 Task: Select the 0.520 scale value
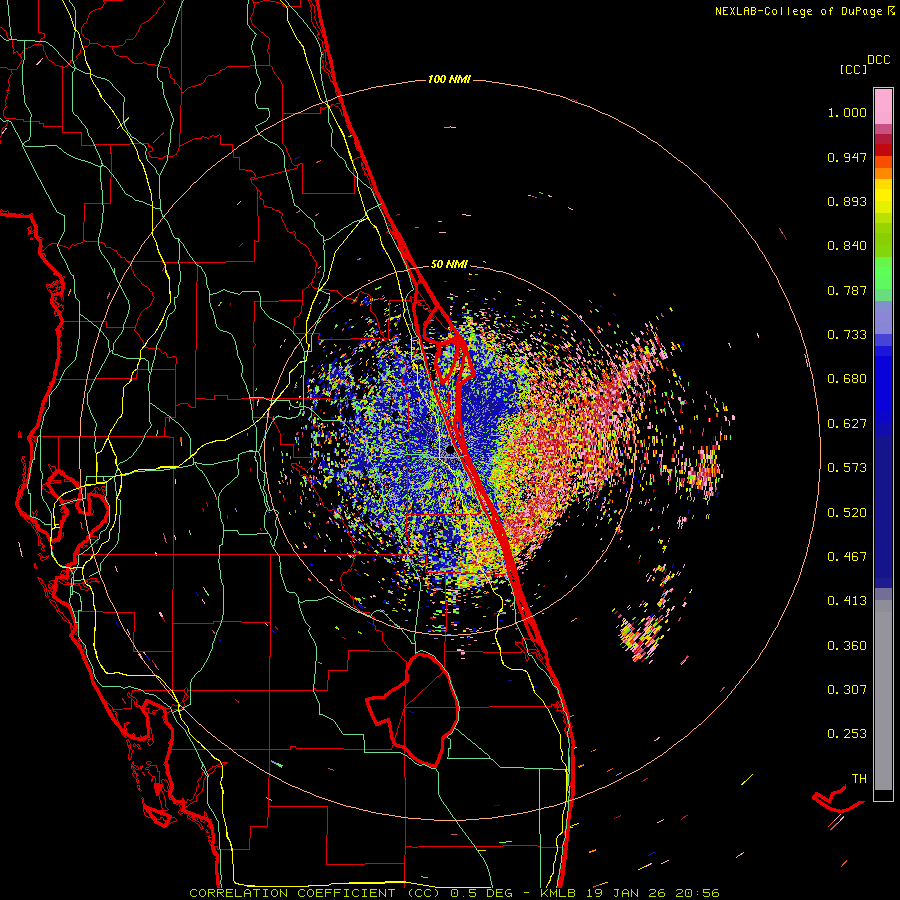847,513
